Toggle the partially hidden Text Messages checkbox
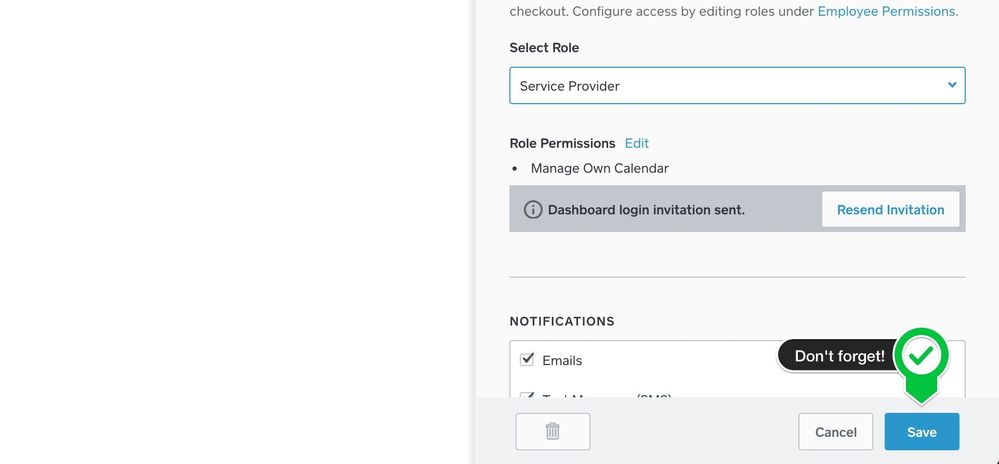This screenshot has height=464, width=999. [x=527, y=396]
